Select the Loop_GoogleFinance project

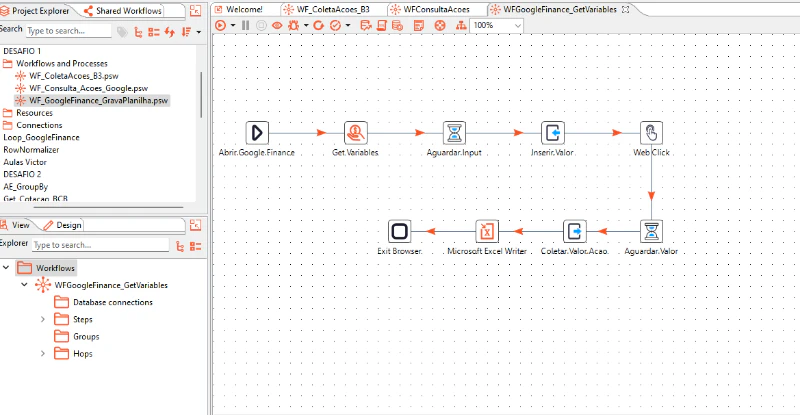41,137
